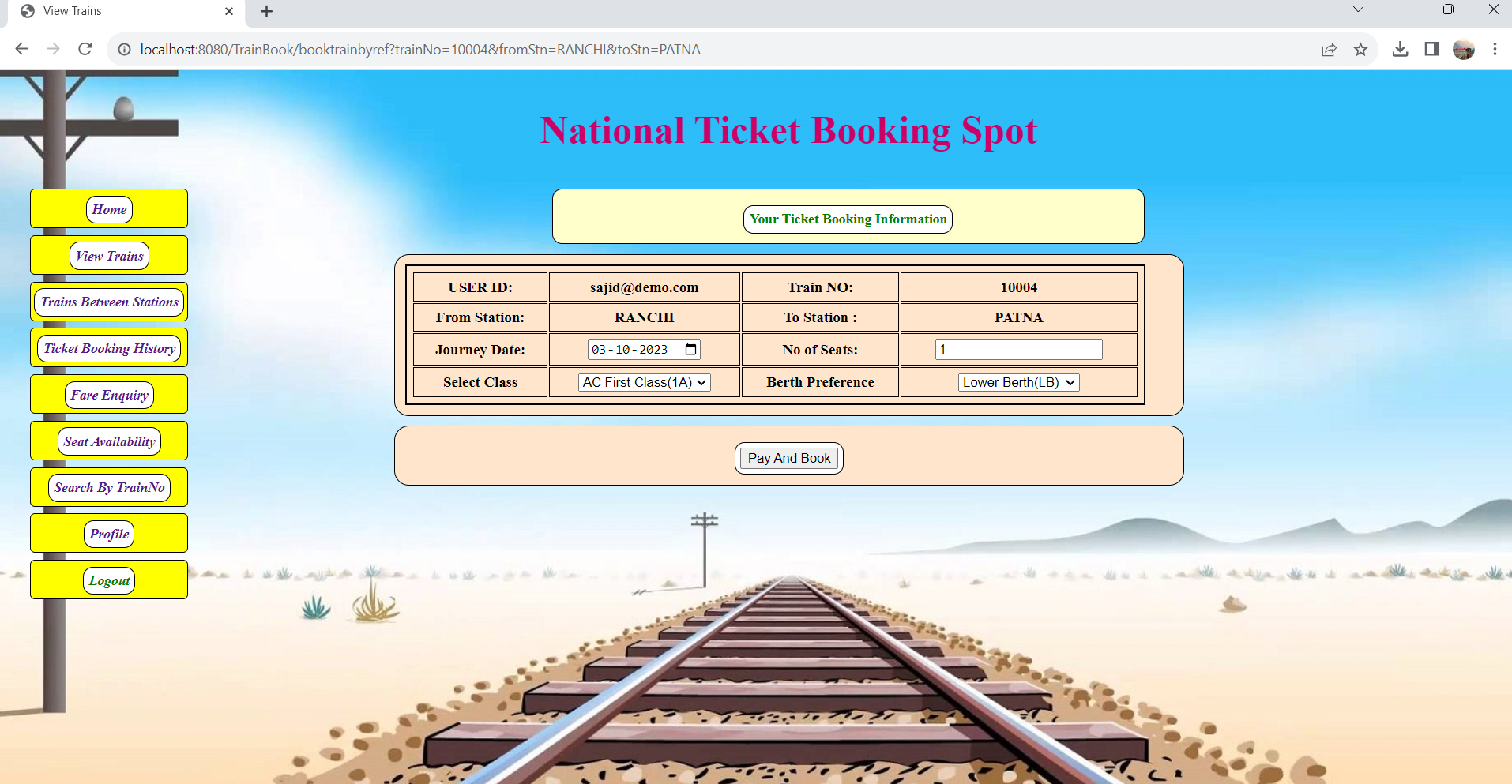Open the Journey Date calendar picker
This screenshot has height=784, width=1512.
pos(689,349)
